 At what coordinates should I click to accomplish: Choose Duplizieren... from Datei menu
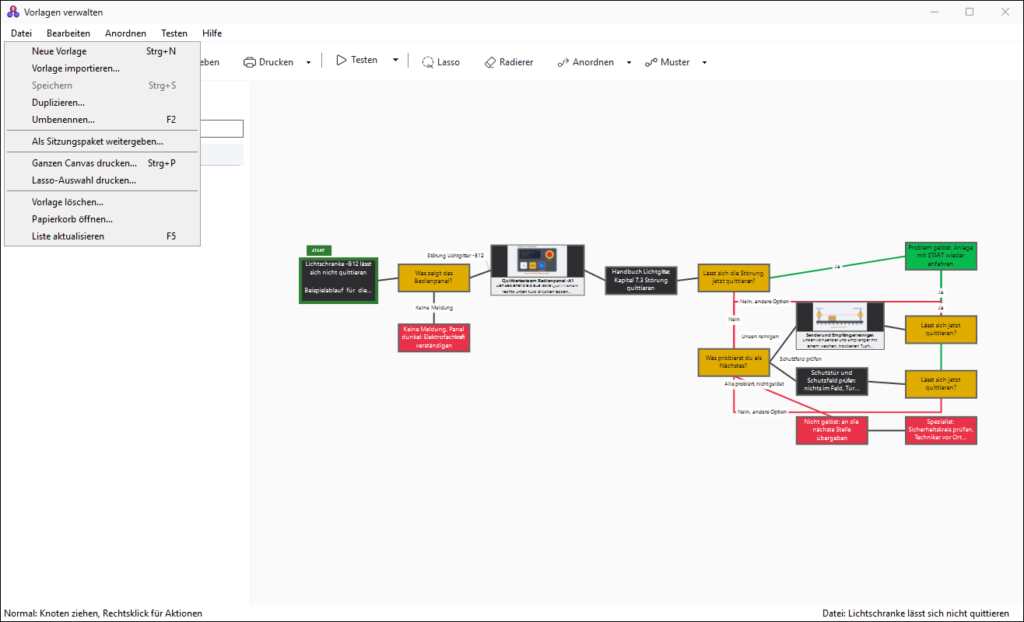[103, 103]
